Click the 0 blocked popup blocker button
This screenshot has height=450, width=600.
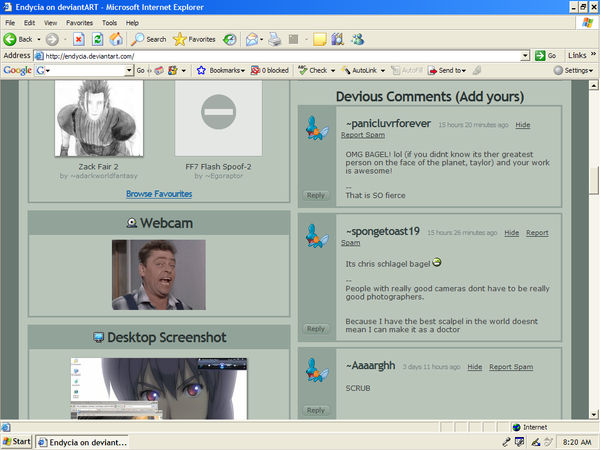(x=269, y=70)
